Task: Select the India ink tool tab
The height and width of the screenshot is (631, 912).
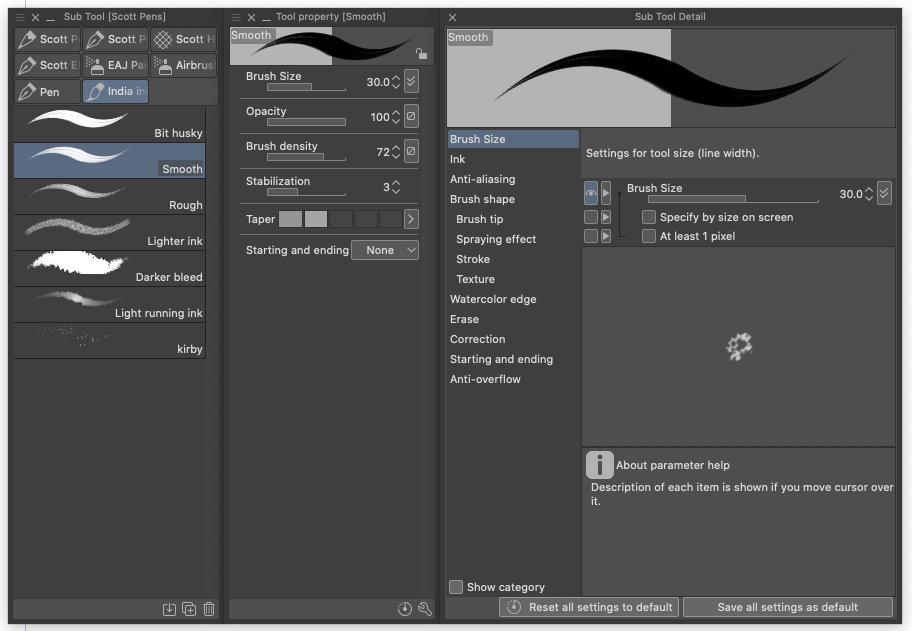Action: 115,92
